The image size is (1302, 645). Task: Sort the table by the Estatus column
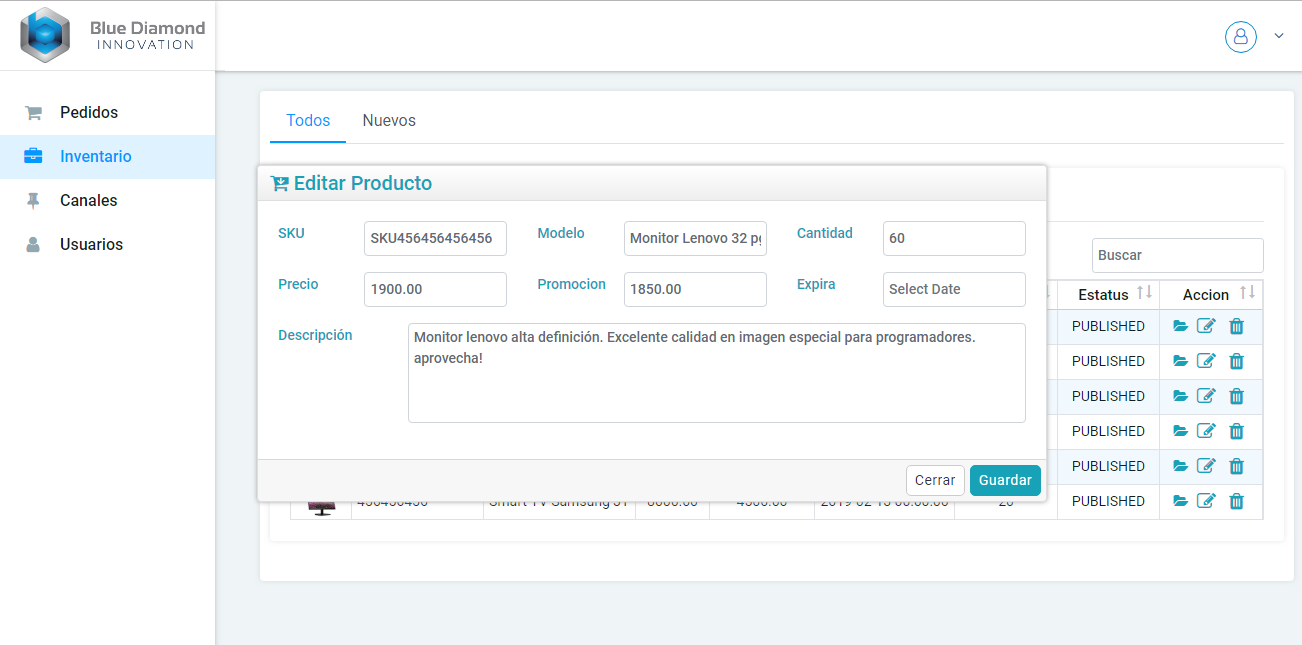pos(1144,293)
